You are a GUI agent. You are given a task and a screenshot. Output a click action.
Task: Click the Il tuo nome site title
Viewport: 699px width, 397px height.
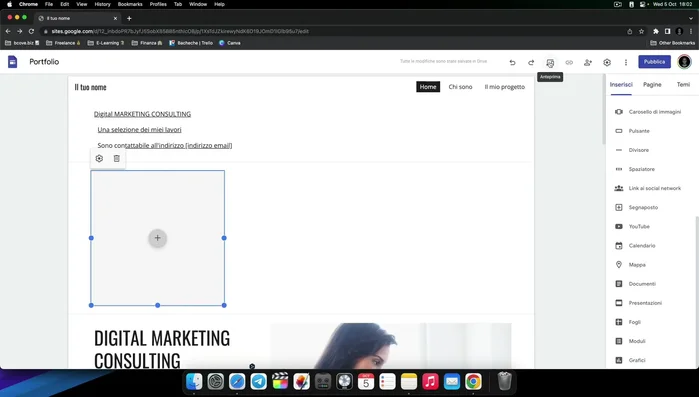point(90,87)
